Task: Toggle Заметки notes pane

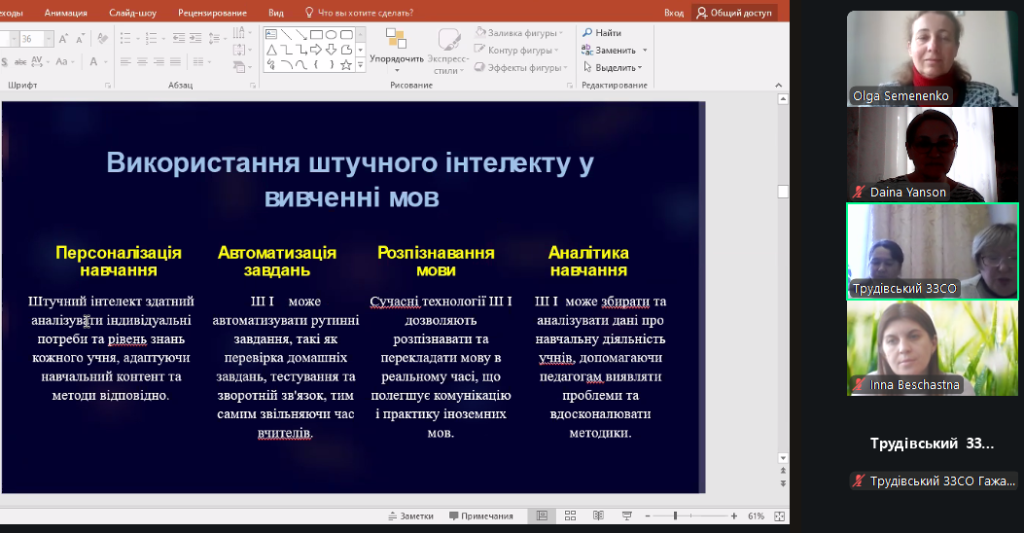Action: [411, 516]
